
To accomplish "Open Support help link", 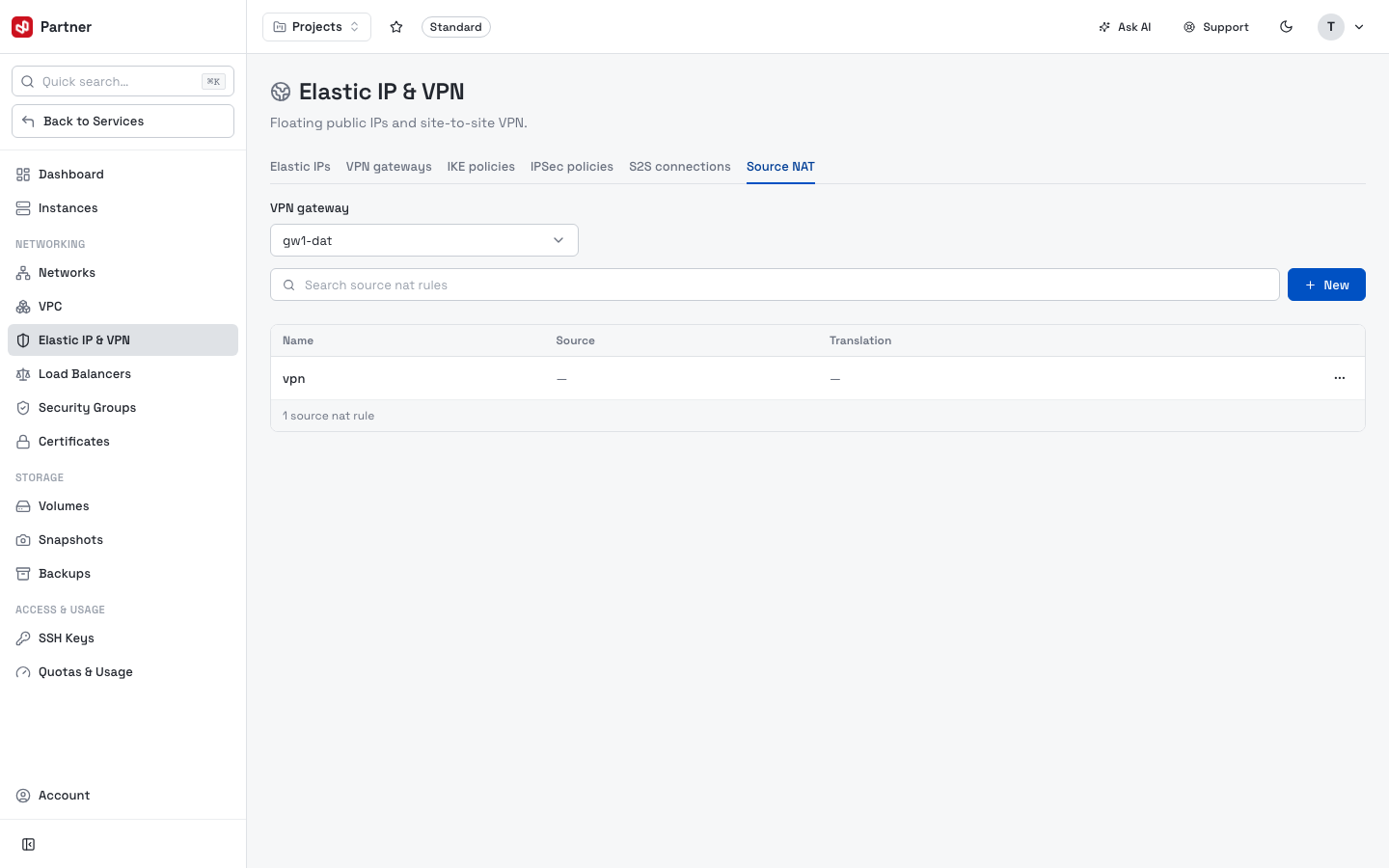I will [x=1216, y=27].
